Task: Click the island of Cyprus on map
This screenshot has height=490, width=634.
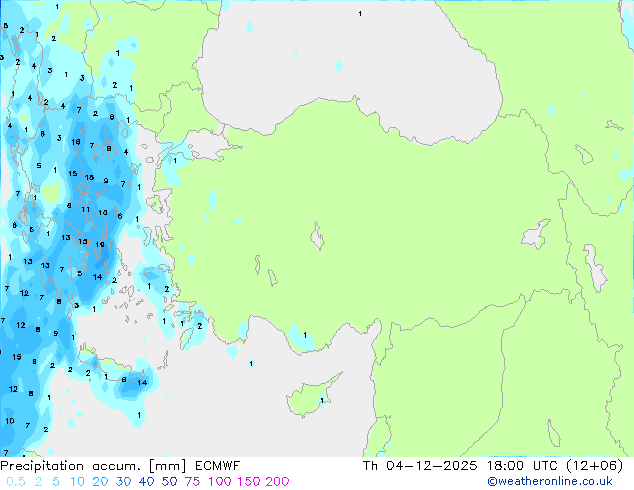Action: pyautogui.click(x=311, y=397)
